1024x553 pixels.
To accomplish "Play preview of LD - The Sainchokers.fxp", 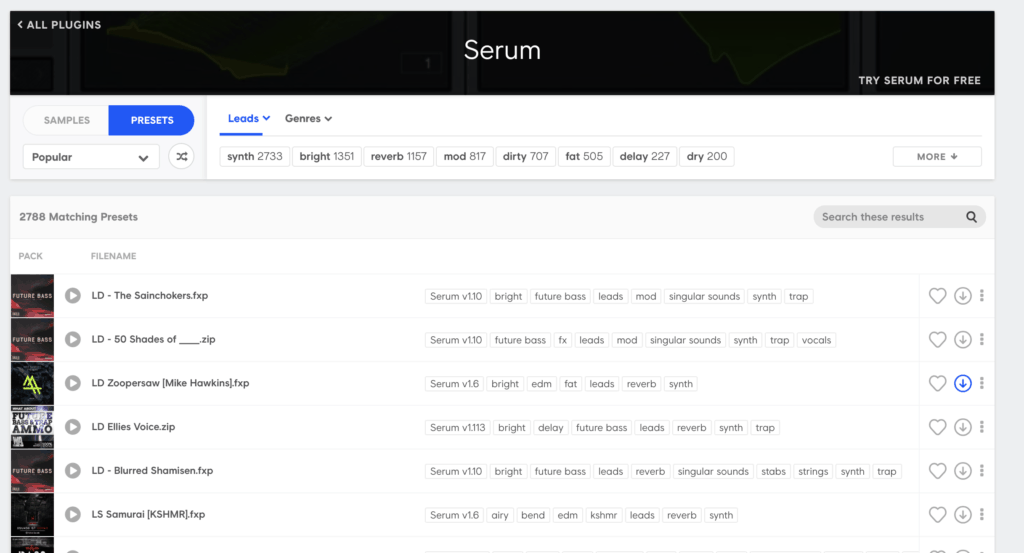I will (72, 296).
